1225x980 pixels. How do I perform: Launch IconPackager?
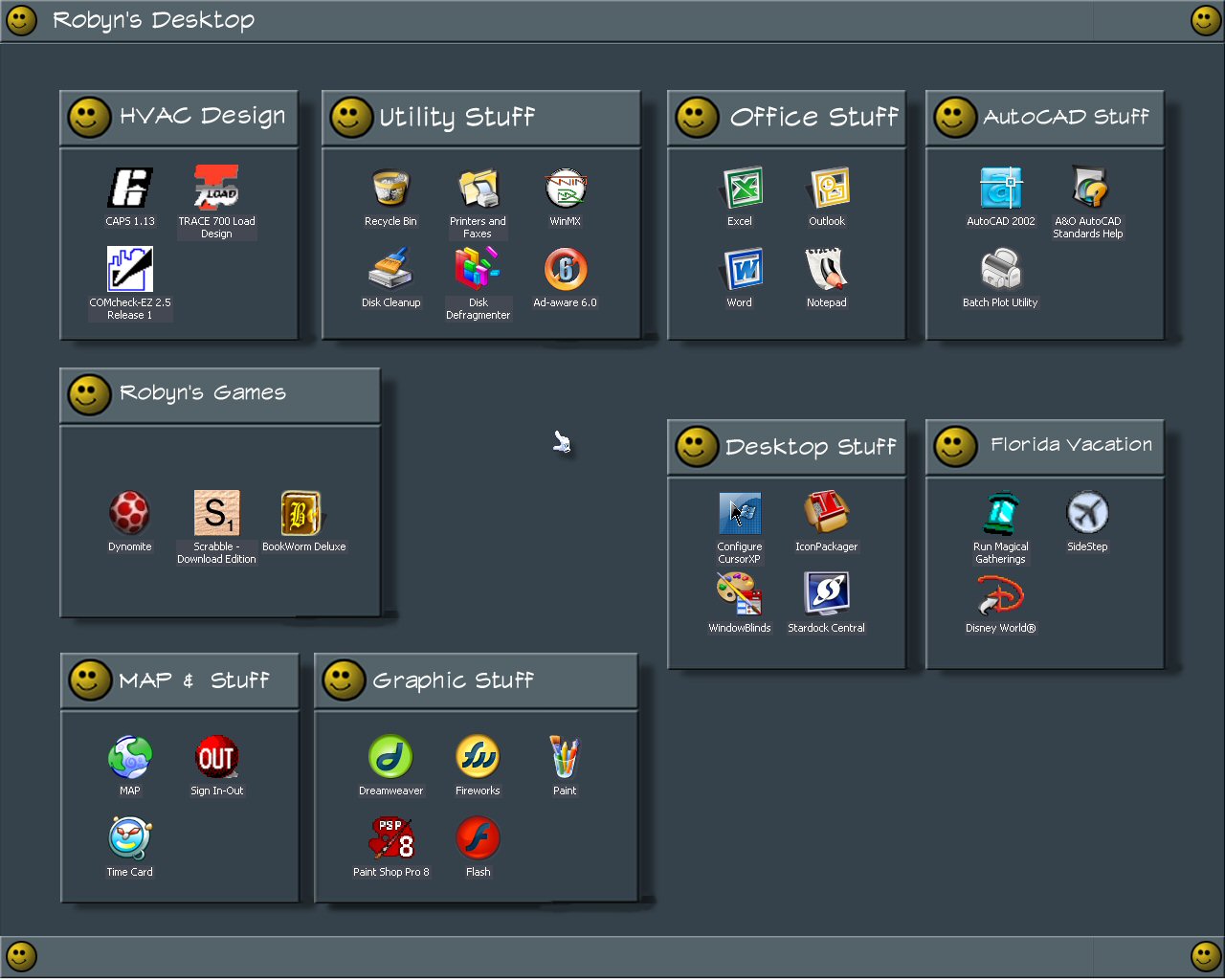pos(826,513)
